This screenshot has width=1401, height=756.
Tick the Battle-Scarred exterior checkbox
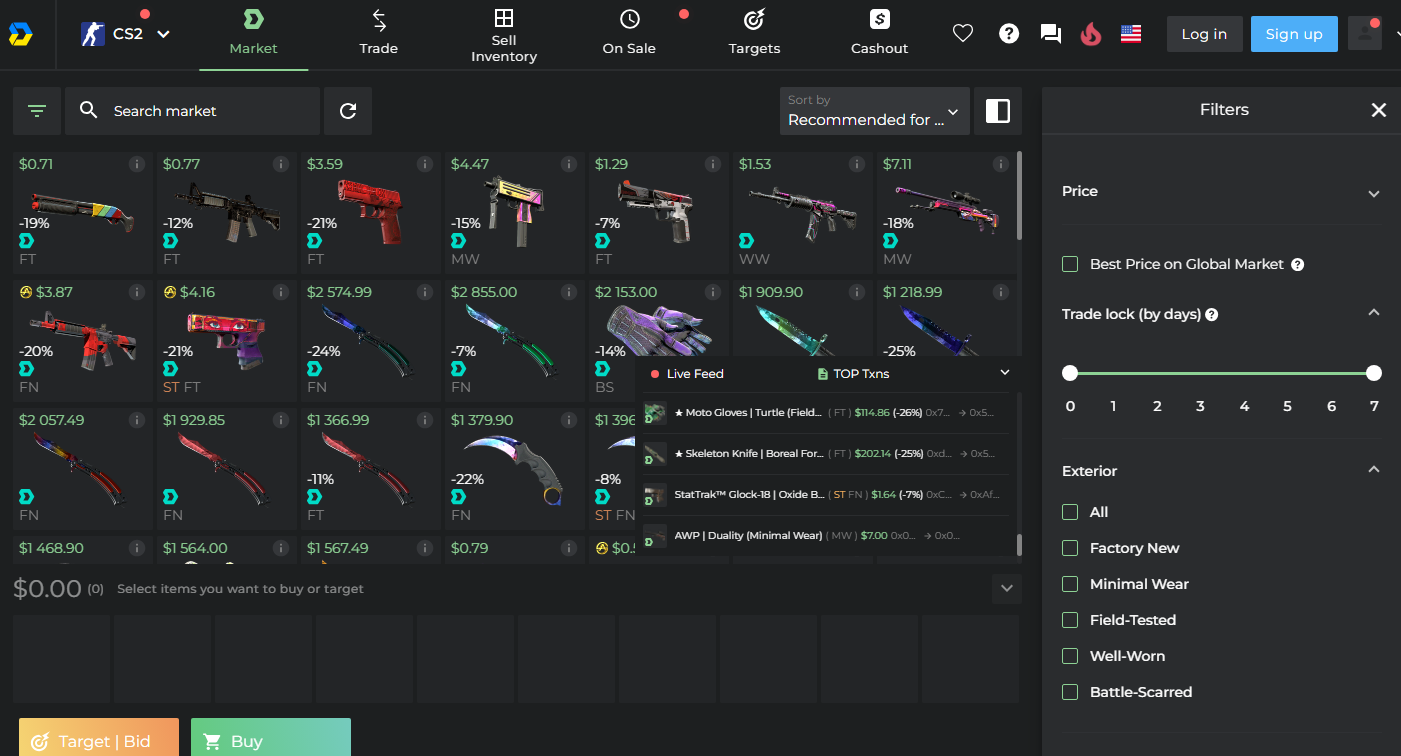tap(1070, 692)
